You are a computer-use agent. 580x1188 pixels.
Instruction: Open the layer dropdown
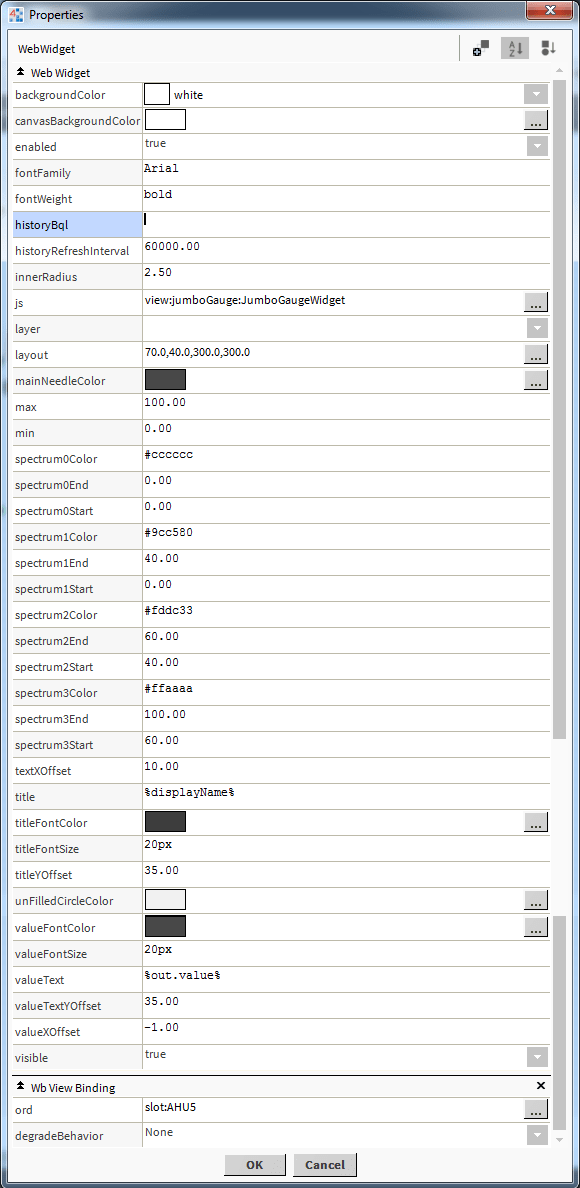point(537,328)
